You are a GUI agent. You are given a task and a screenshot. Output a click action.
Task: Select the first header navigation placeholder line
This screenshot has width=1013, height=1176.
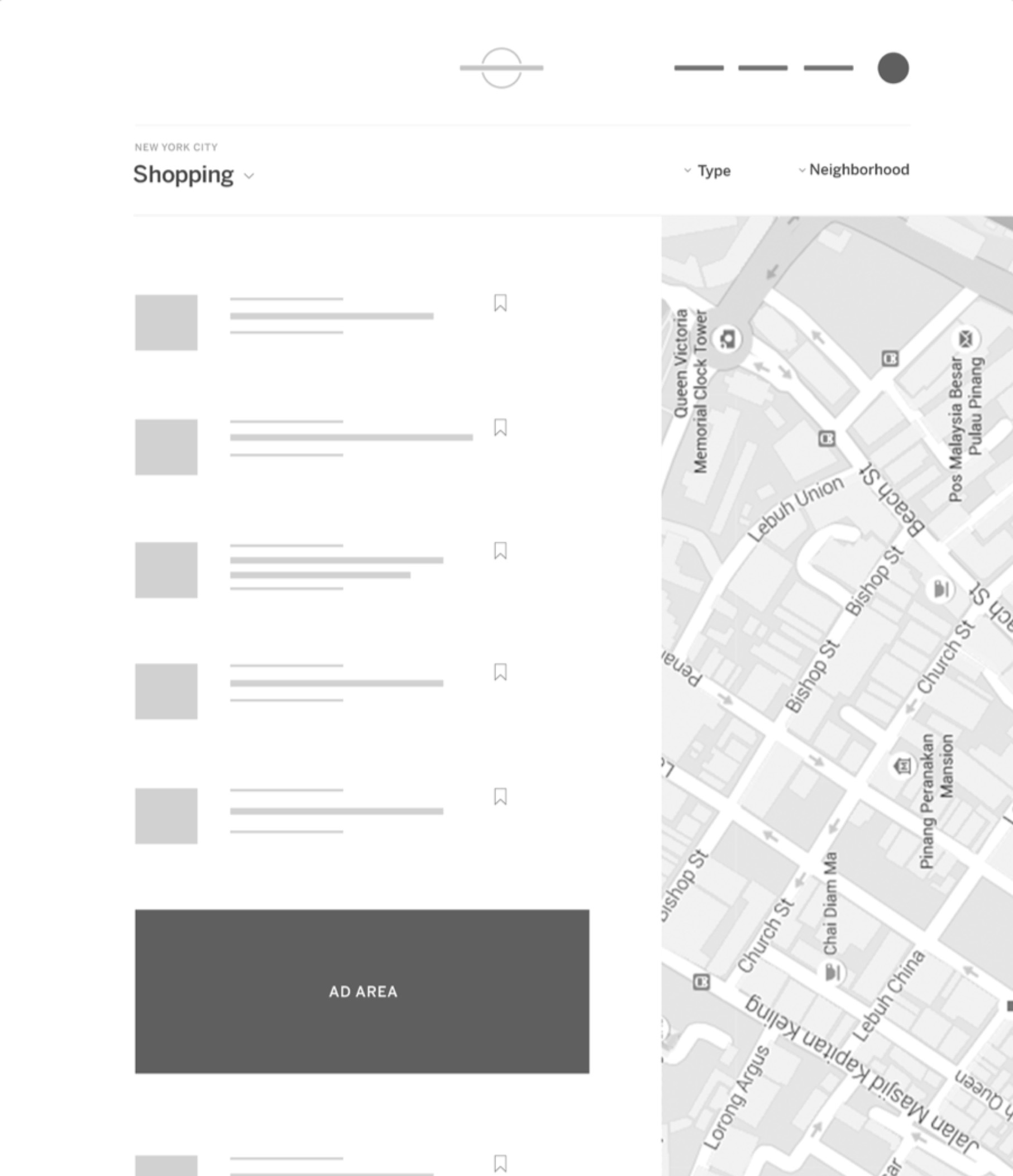tap(699, 68)
